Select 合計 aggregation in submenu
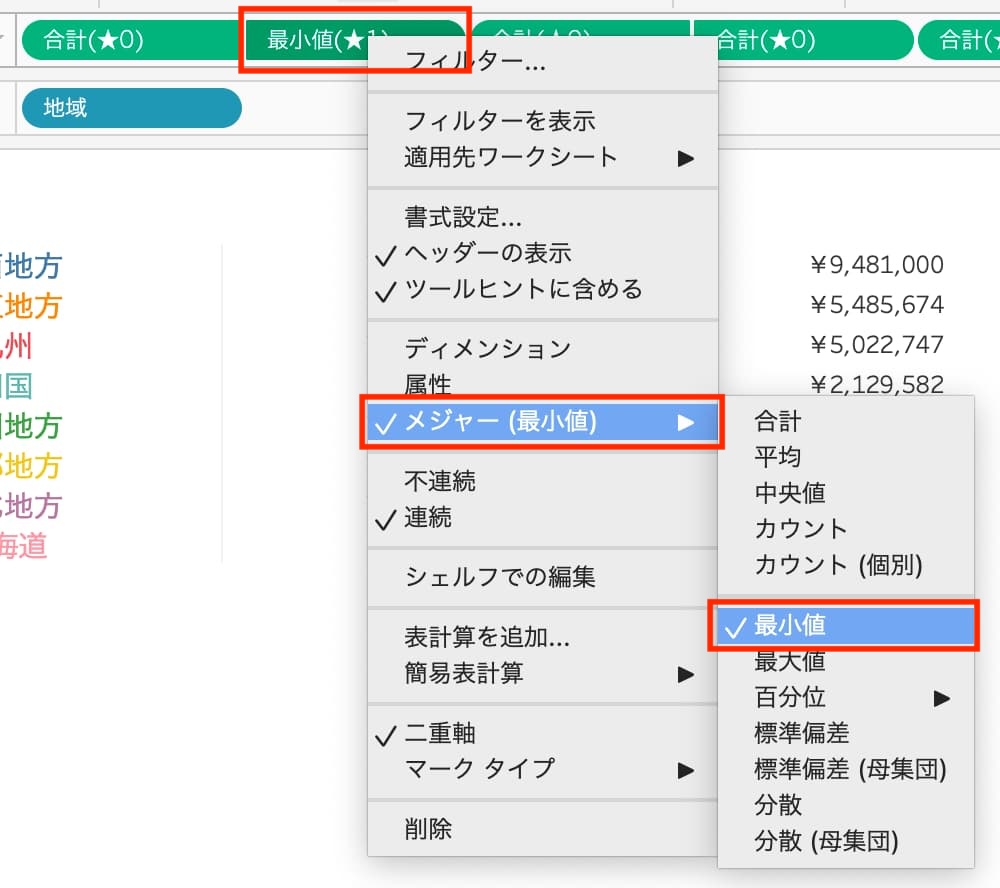 click(778, 421)
